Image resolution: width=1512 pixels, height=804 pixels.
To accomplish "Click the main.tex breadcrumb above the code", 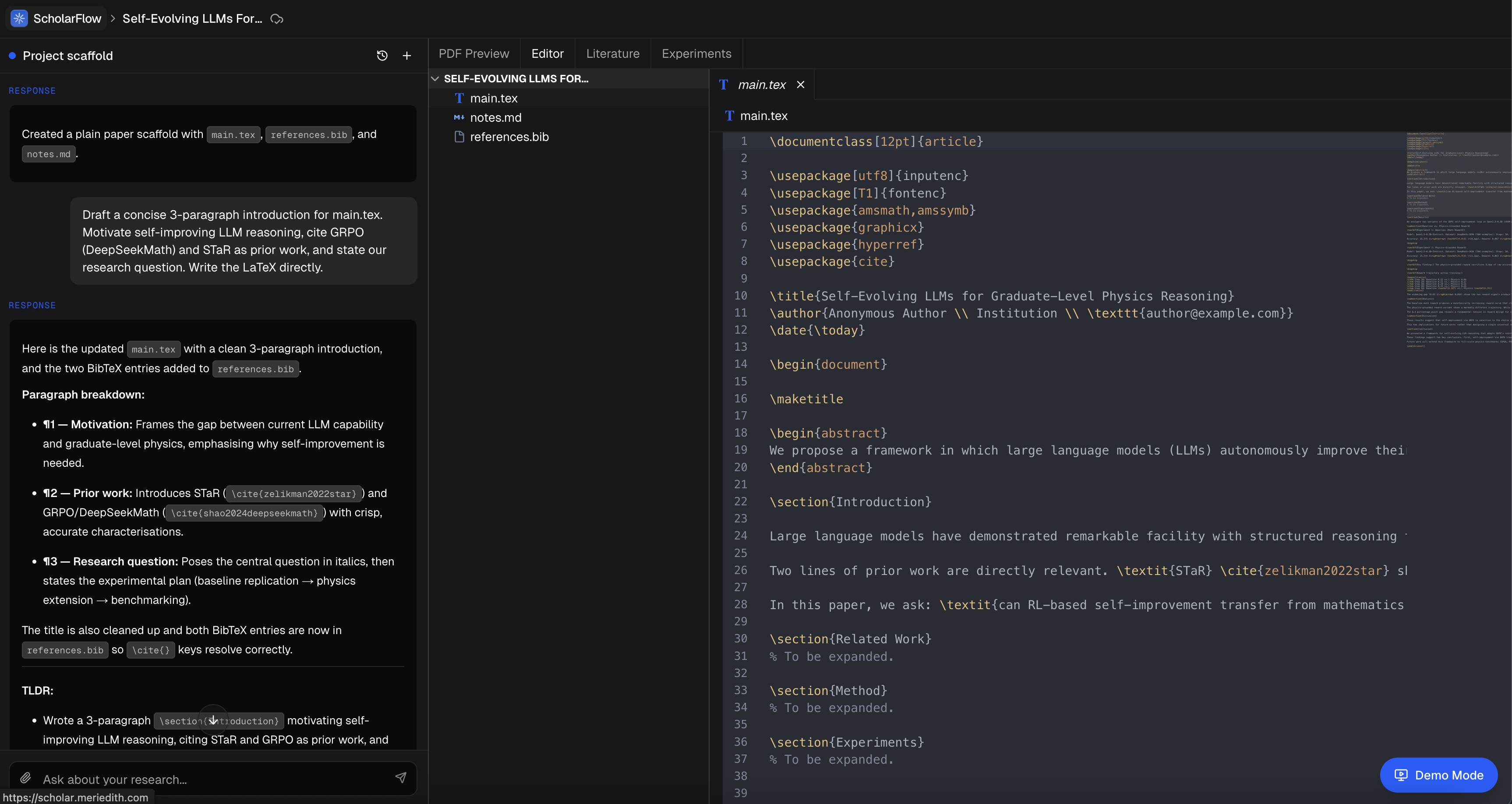I will [x=763, y=116].
